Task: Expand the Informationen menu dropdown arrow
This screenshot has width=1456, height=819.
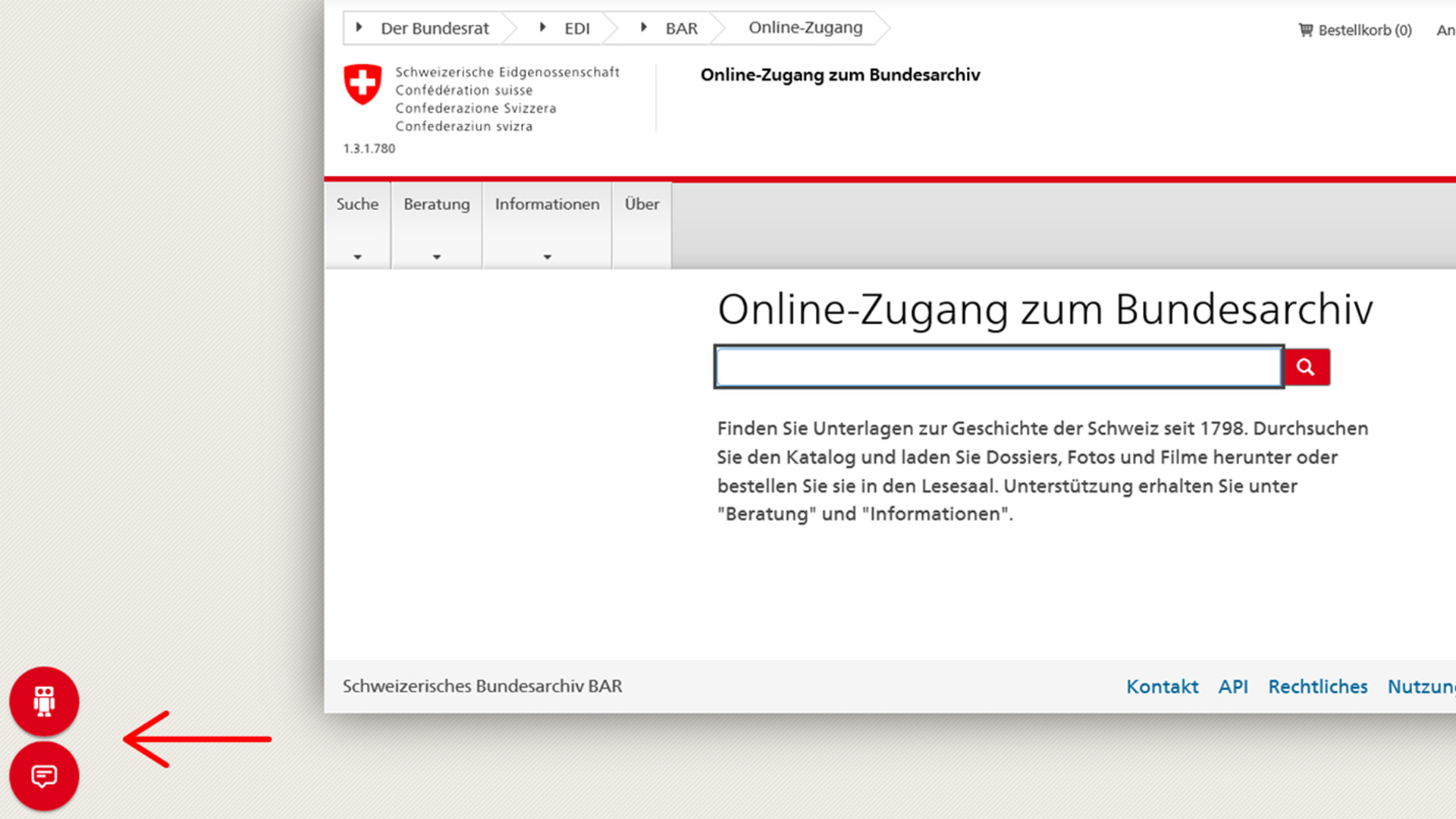Action: pyautogui.click(x=547, y=258)
